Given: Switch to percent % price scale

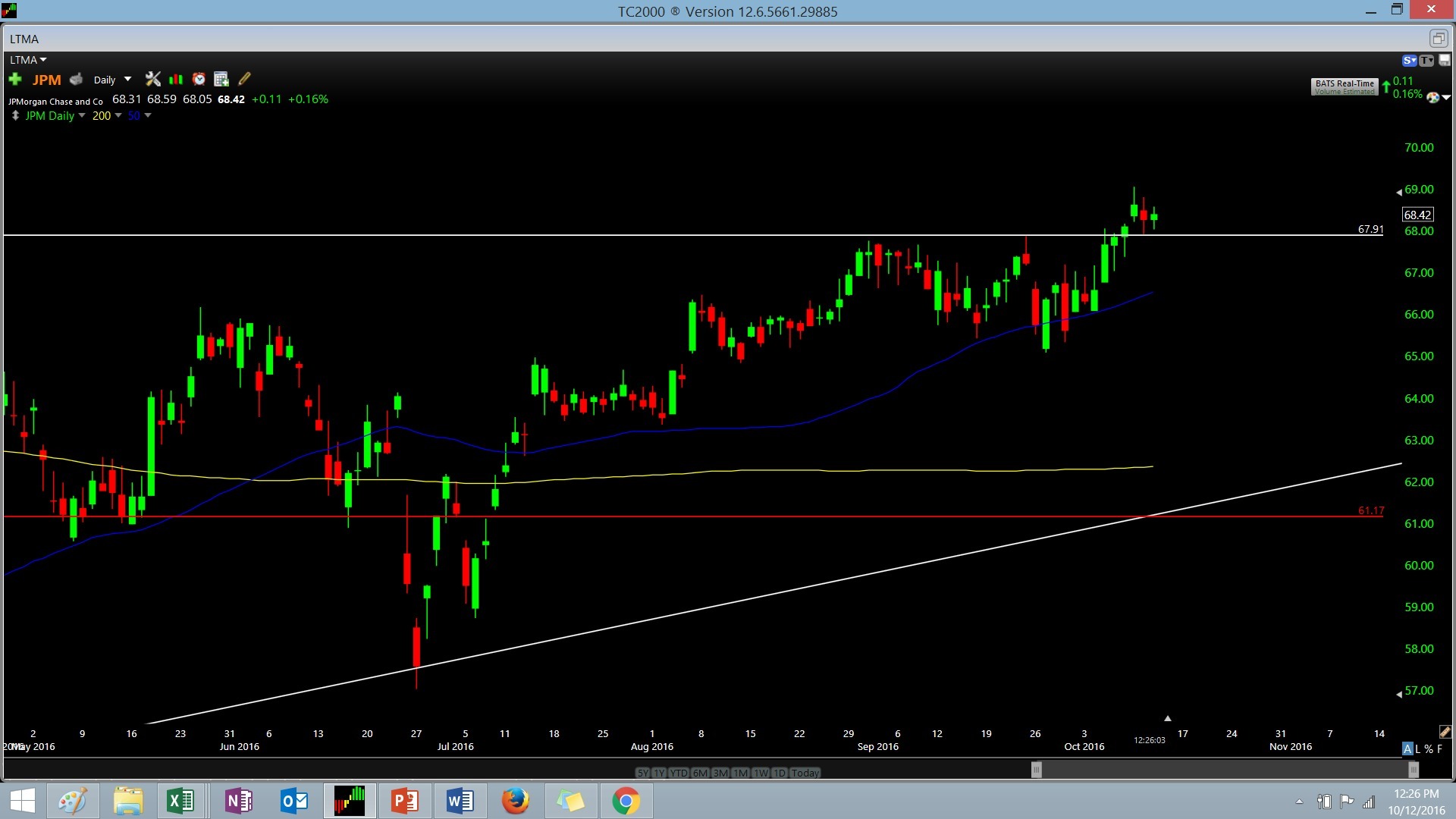Looking at the screenshot, I should click(x=1429, y=748).
